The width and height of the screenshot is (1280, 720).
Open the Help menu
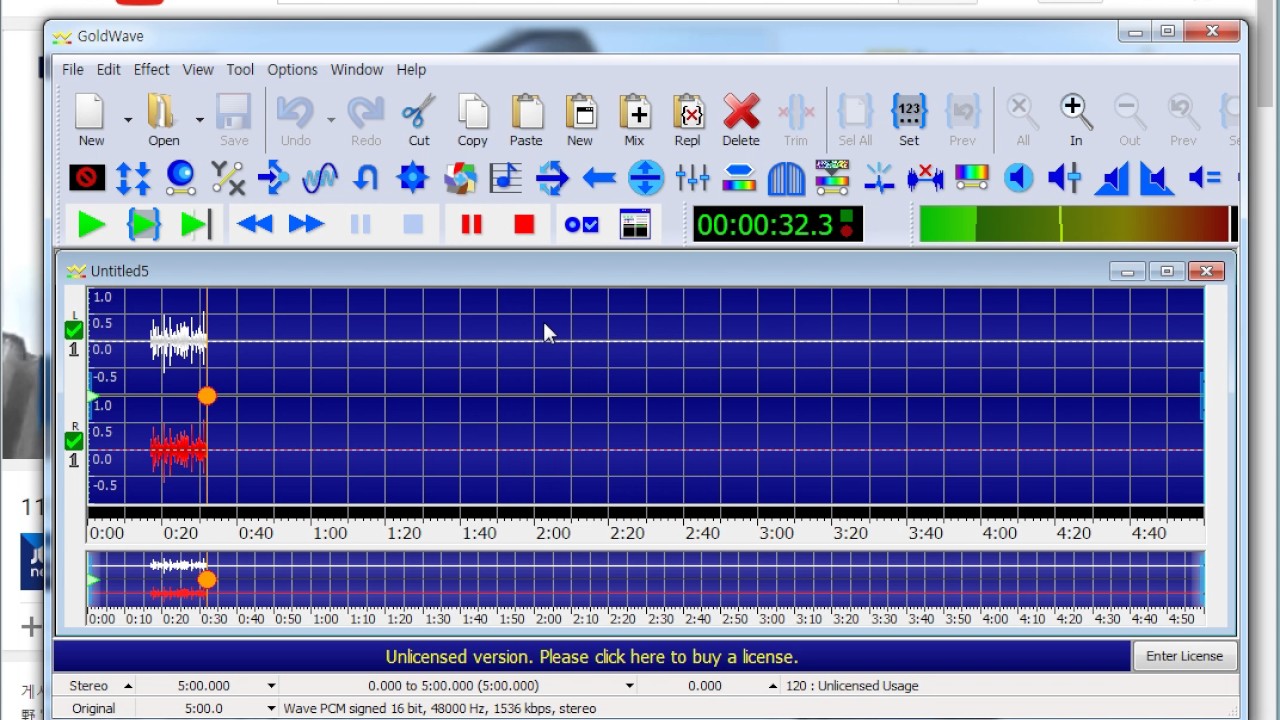(411, 69)
